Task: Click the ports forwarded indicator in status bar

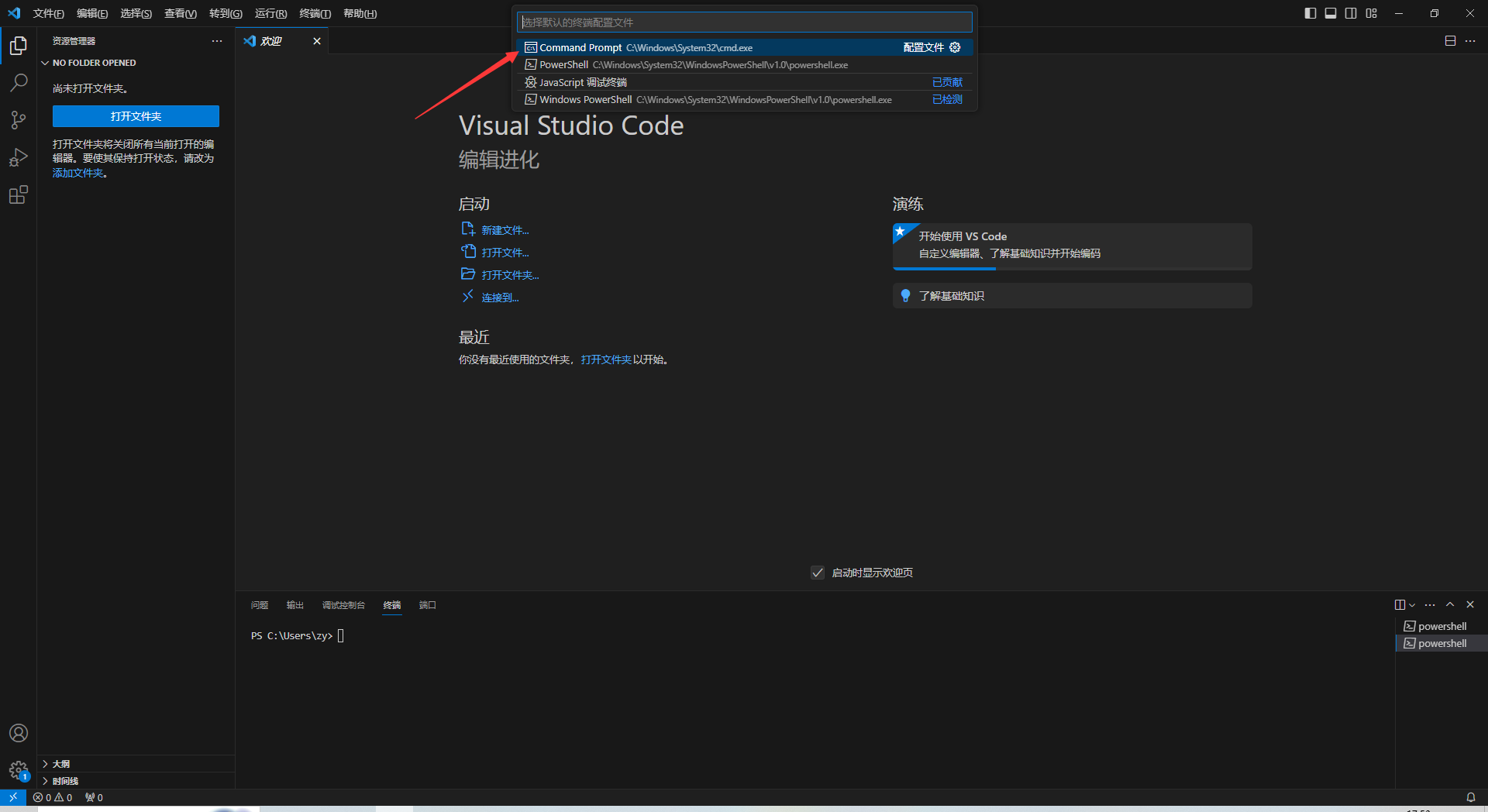Action: 94,797
